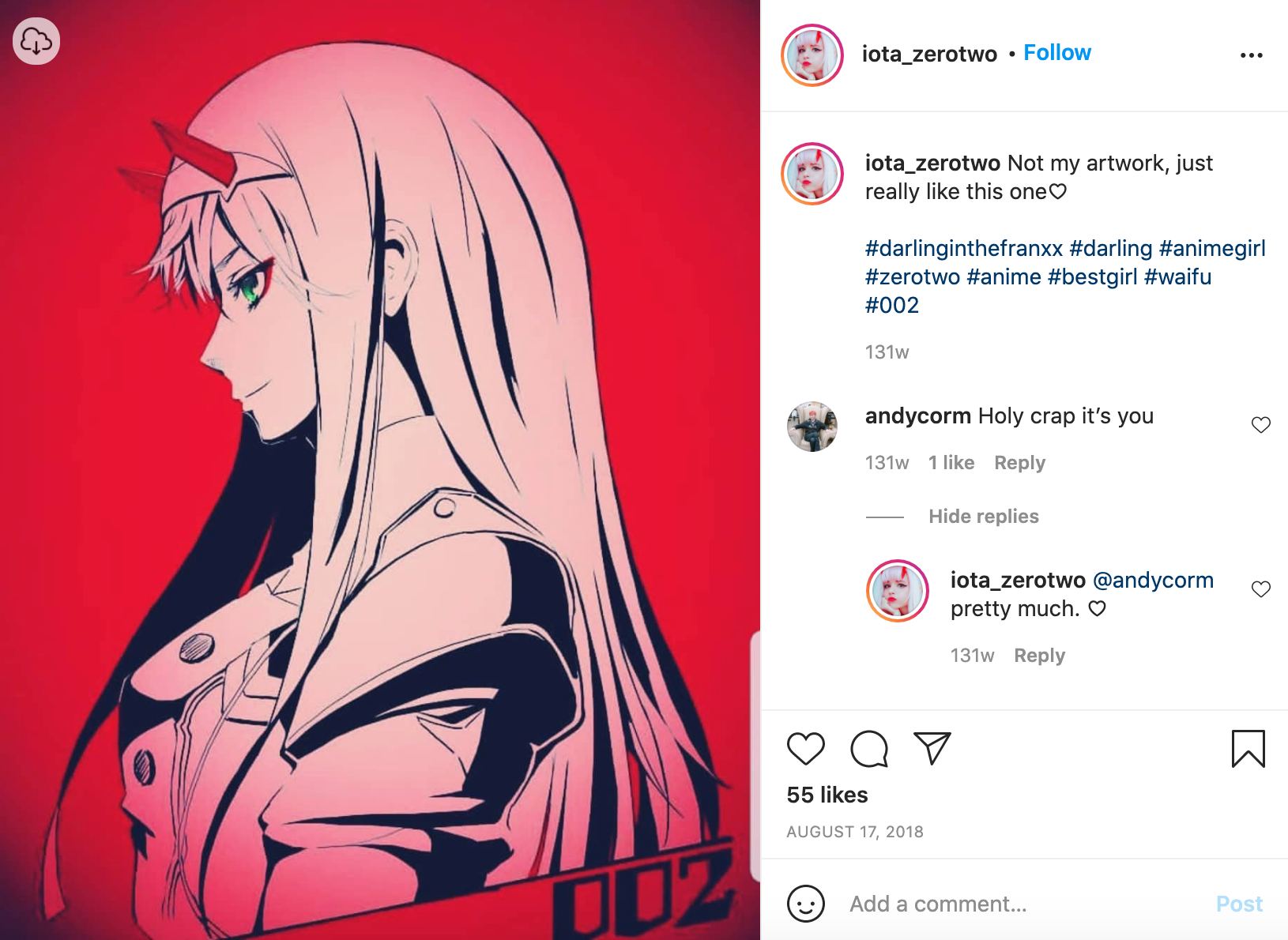Follow iota_zerotwo
1288x940 pixels.
[x=1057, y=53]
